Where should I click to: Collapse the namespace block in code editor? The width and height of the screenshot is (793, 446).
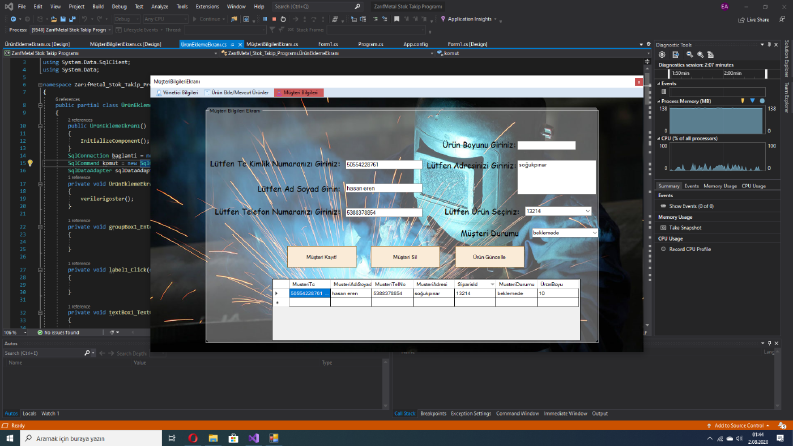[40, 85]
